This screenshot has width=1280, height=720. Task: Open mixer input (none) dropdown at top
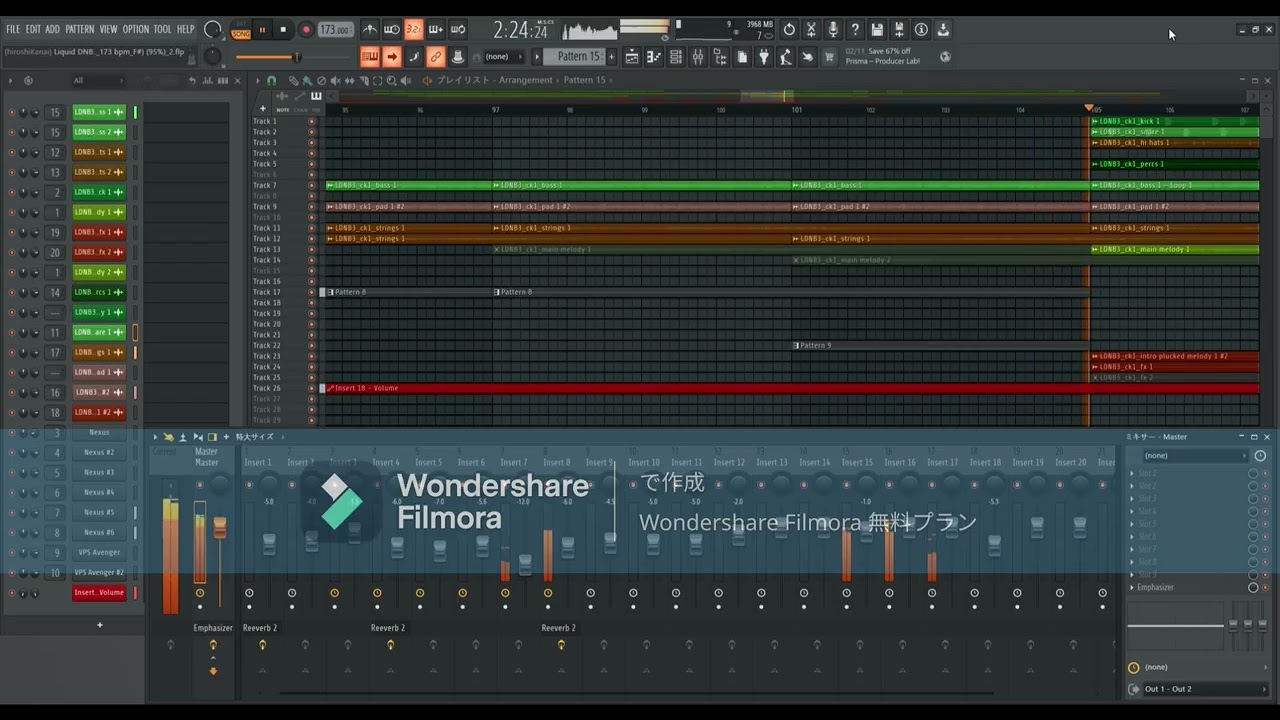pos(1194,456)
